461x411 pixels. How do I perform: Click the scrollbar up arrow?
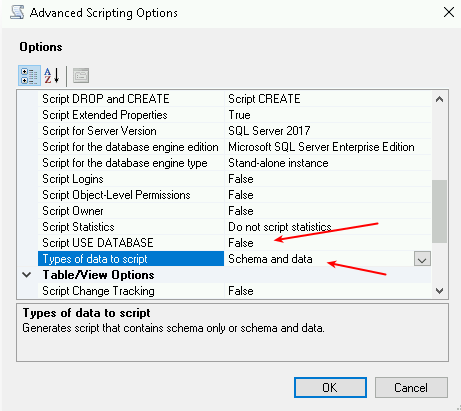pos(439,99)
